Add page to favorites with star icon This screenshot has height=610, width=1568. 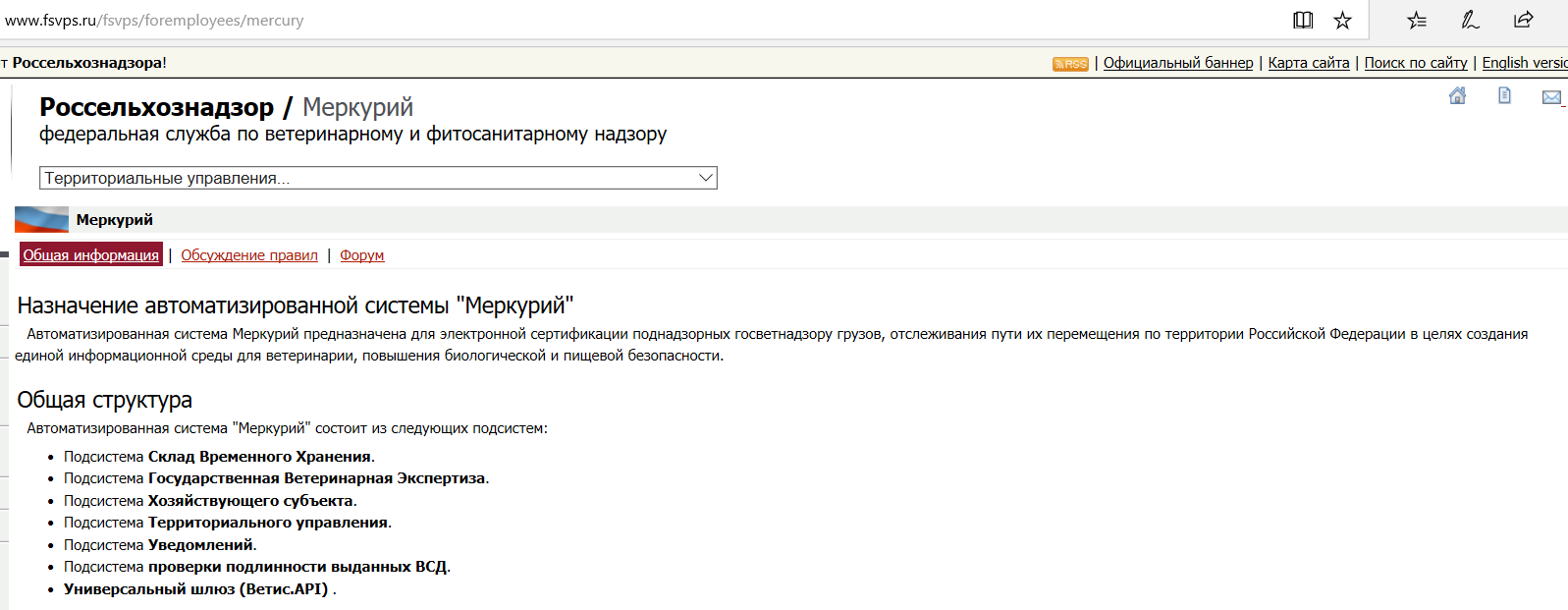(x=1342, y=20)
